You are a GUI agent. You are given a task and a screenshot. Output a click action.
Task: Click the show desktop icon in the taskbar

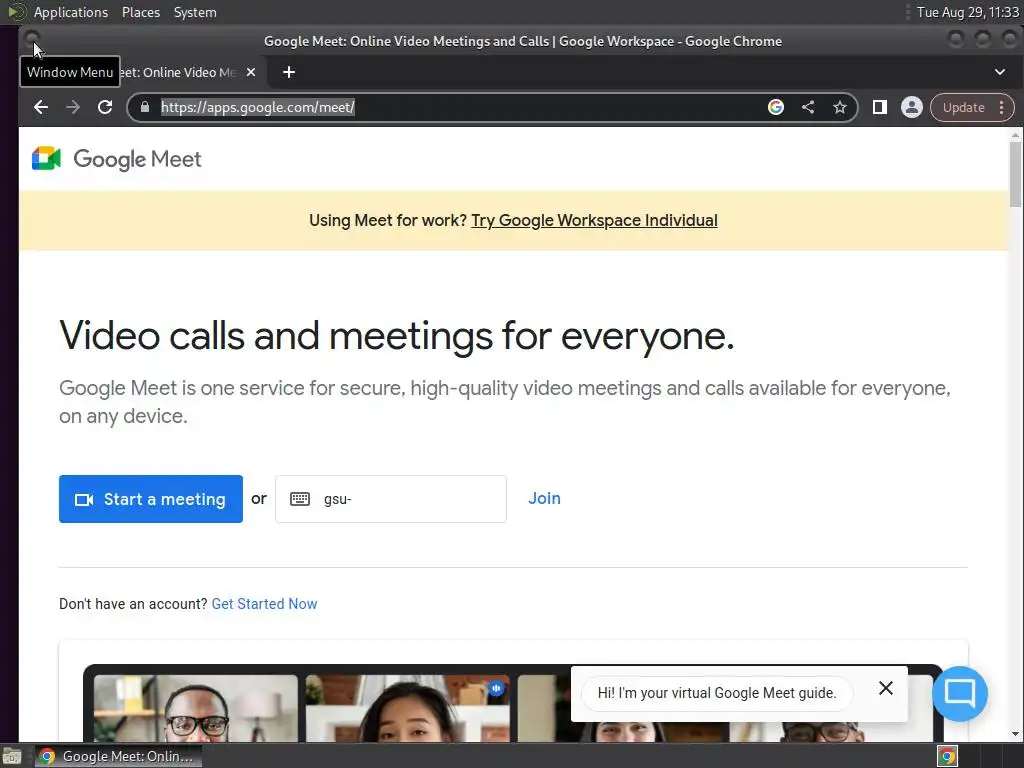[x=12, y=756]
